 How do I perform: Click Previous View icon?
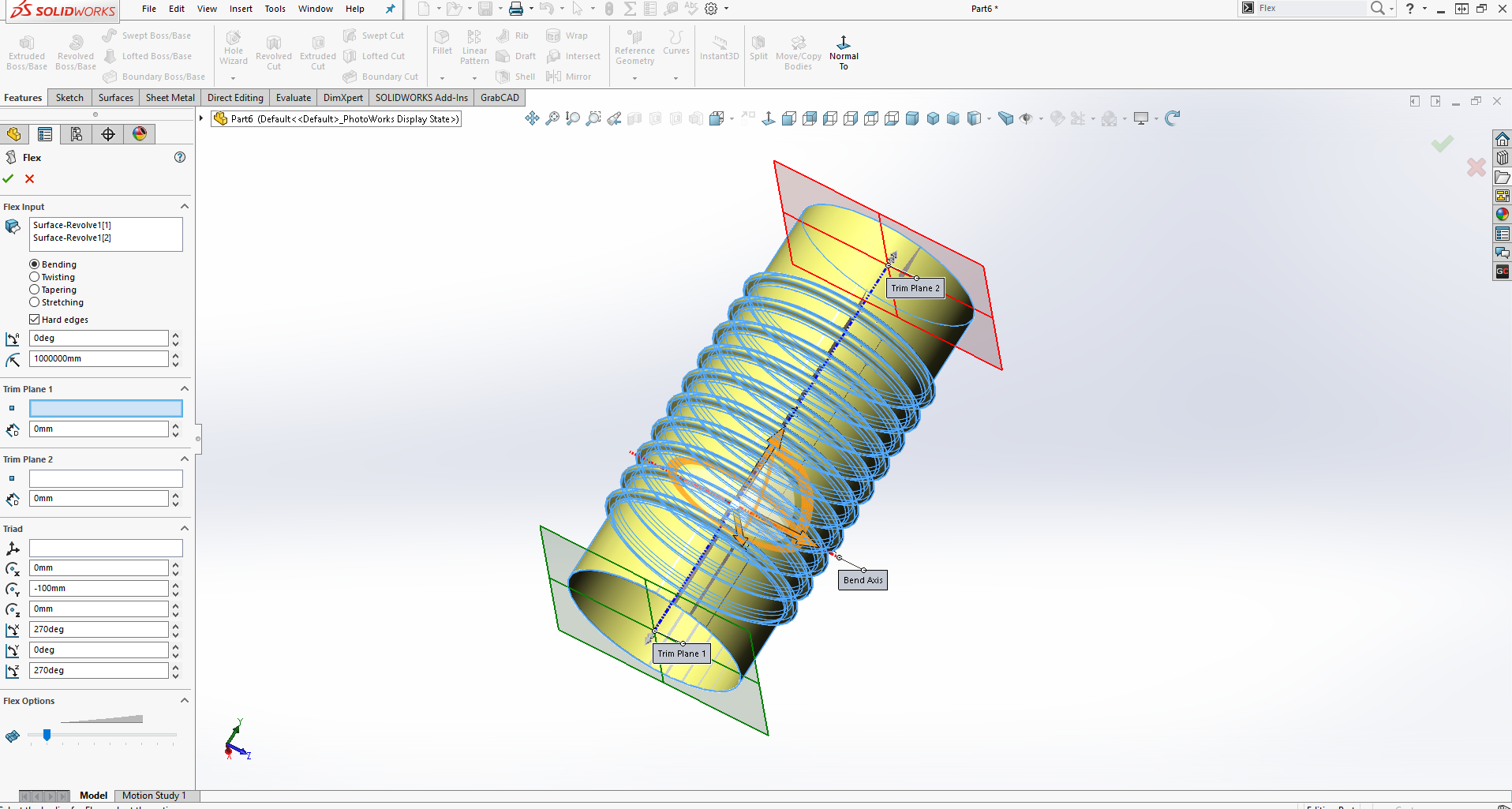pyautogui.click(x=614, y=118)
